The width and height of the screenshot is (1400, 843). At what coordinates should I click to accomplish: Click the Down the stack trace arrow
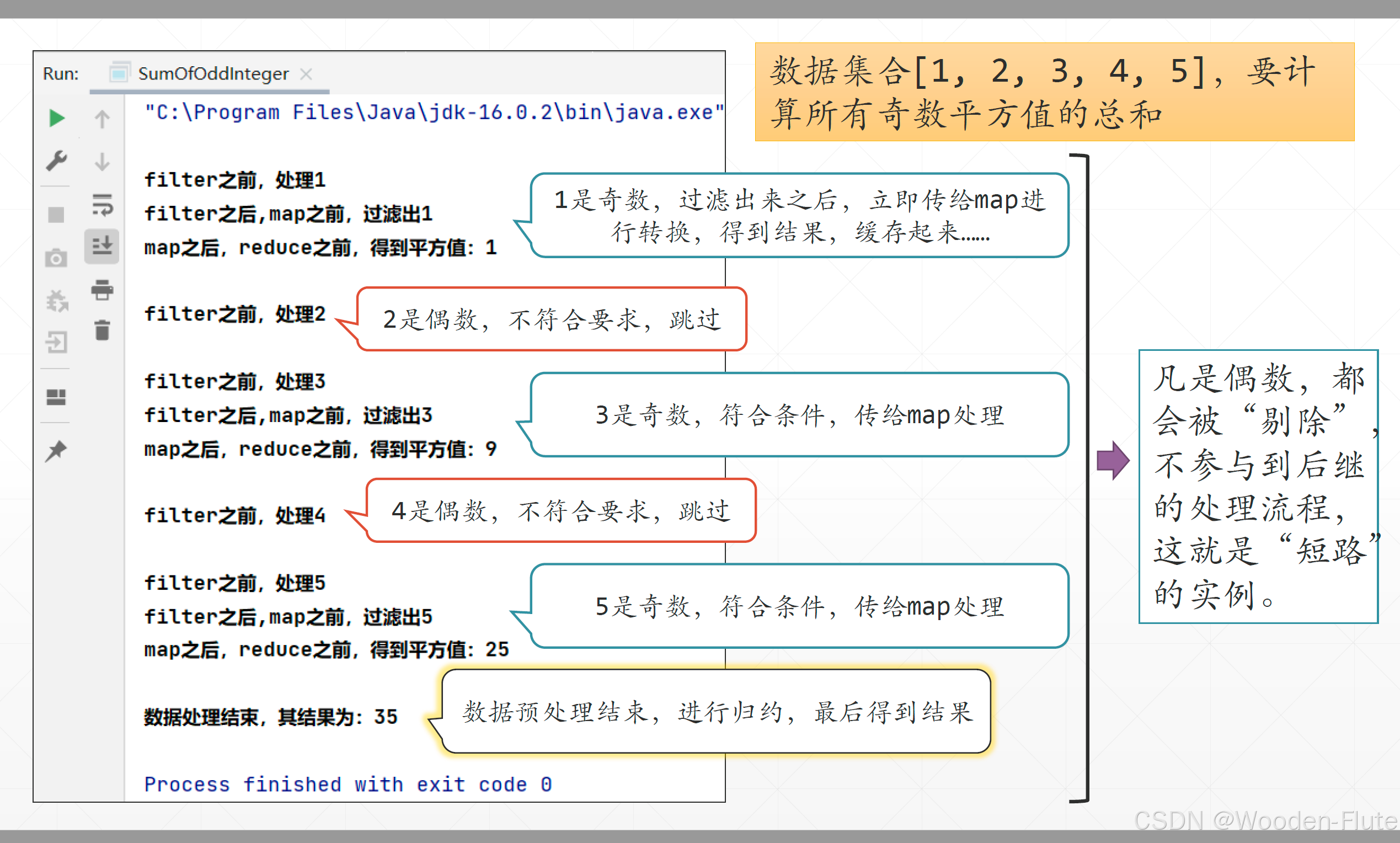tap(102, 161)
